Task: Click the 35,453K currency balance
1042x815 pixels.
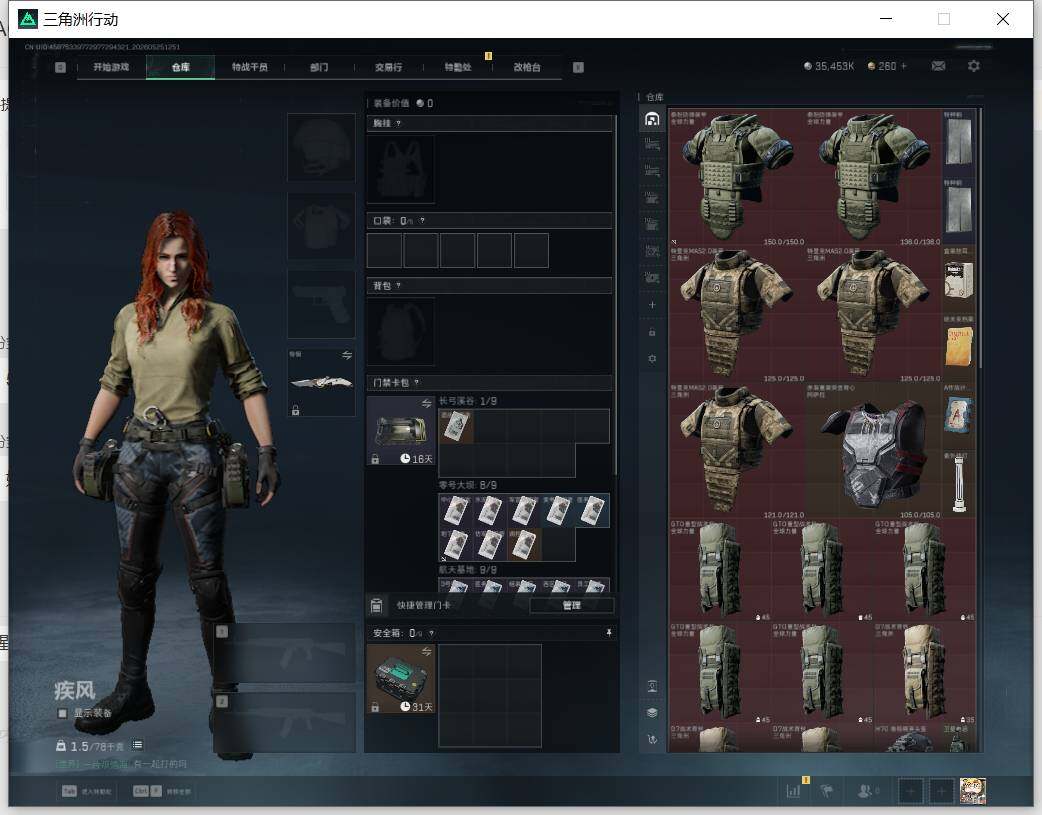Action: click(x=829, y=66)
